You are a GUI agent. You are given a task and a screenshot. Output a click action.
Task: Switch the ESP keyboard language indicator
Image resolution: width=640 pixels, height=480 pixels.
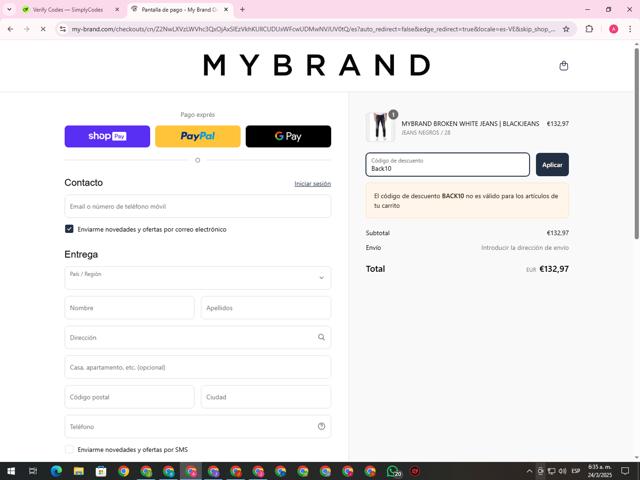(x=576, y=471)
